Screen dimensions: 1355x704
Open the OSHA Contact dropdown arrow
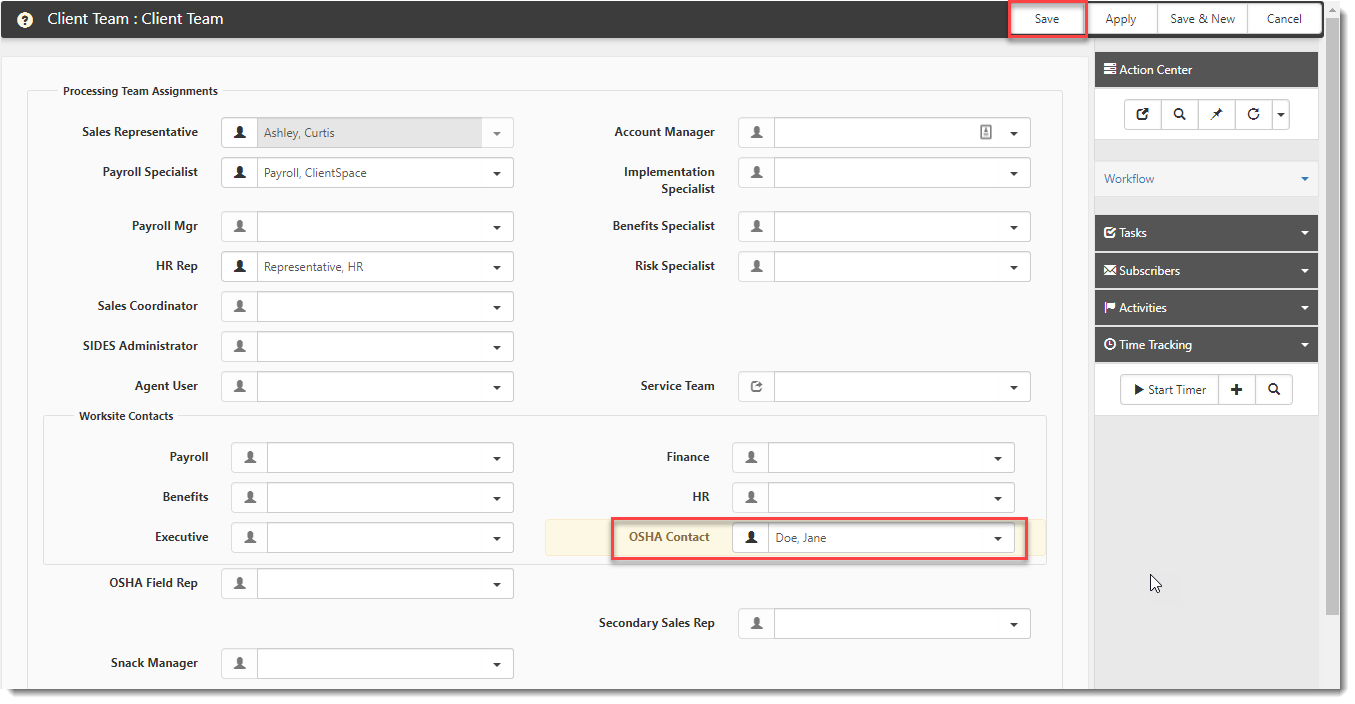(997, 539)
